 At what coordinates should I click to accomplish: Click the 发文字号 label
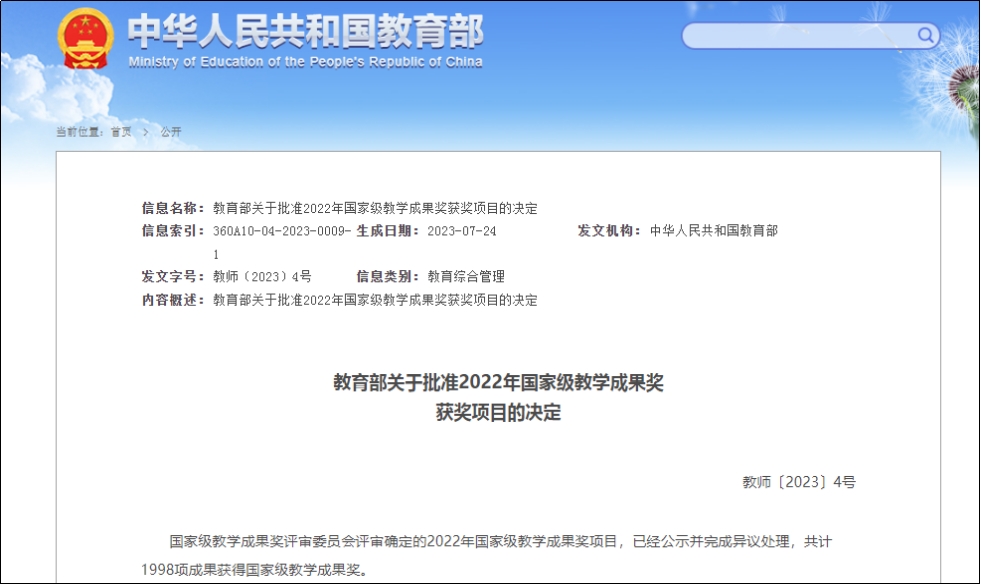coord(173,277)
